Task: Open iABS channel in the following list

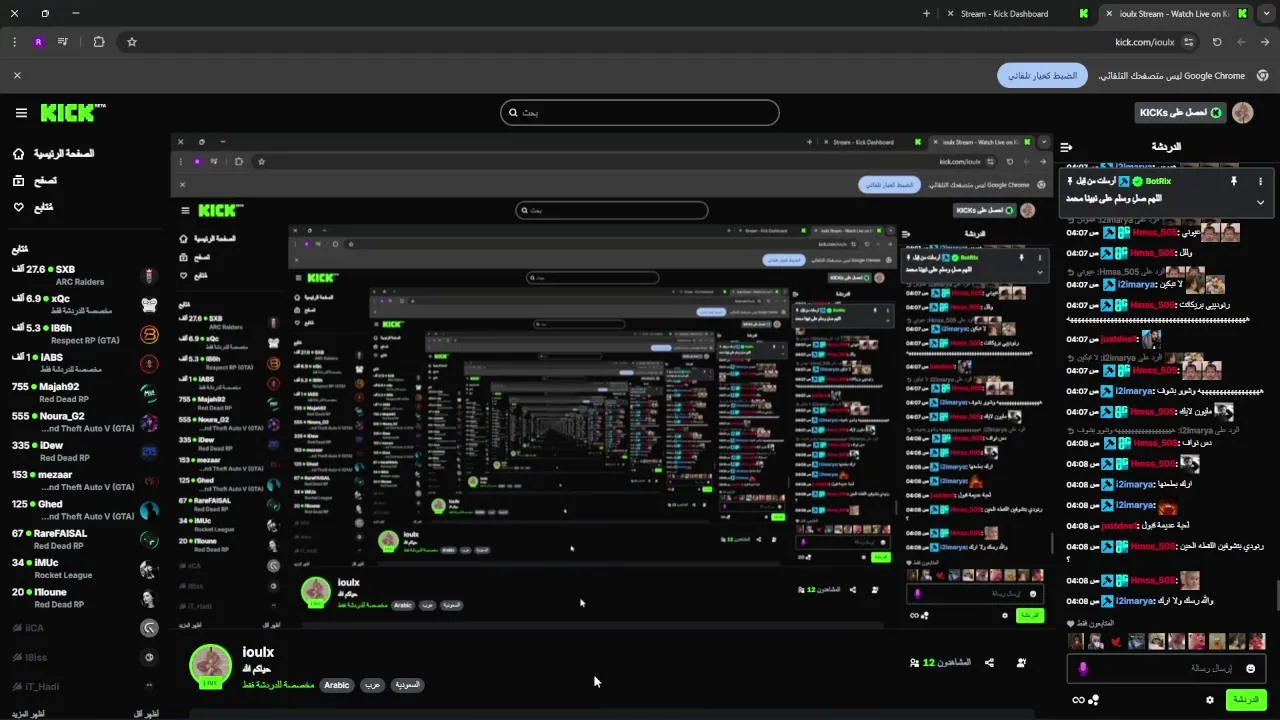Action: click(x=85, y=362)
